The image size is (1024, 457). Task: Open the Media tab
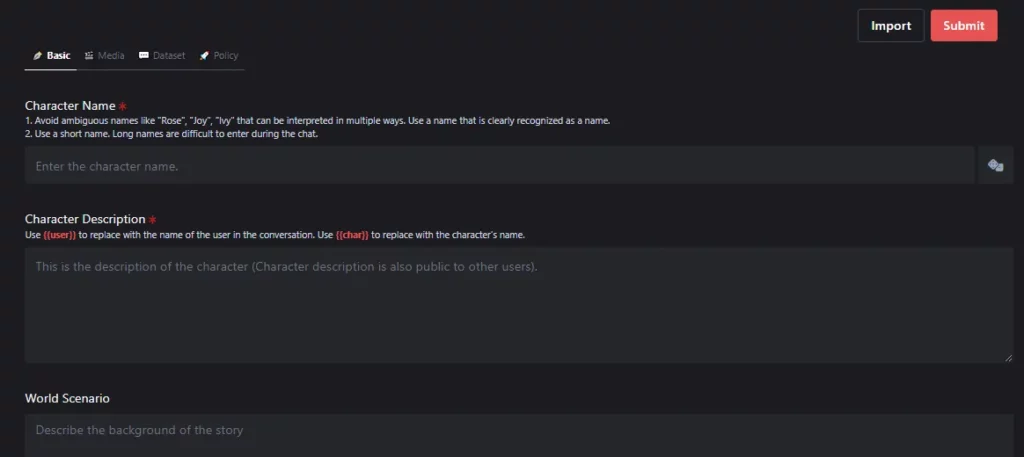tap(111, 56)
